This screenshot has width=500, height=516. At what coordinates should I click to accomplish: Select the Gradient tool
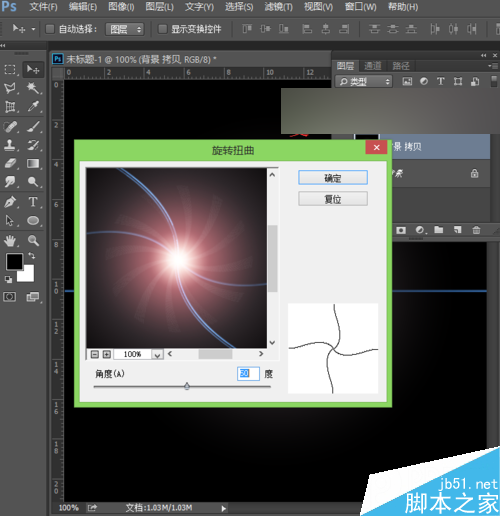click(33, 163)
